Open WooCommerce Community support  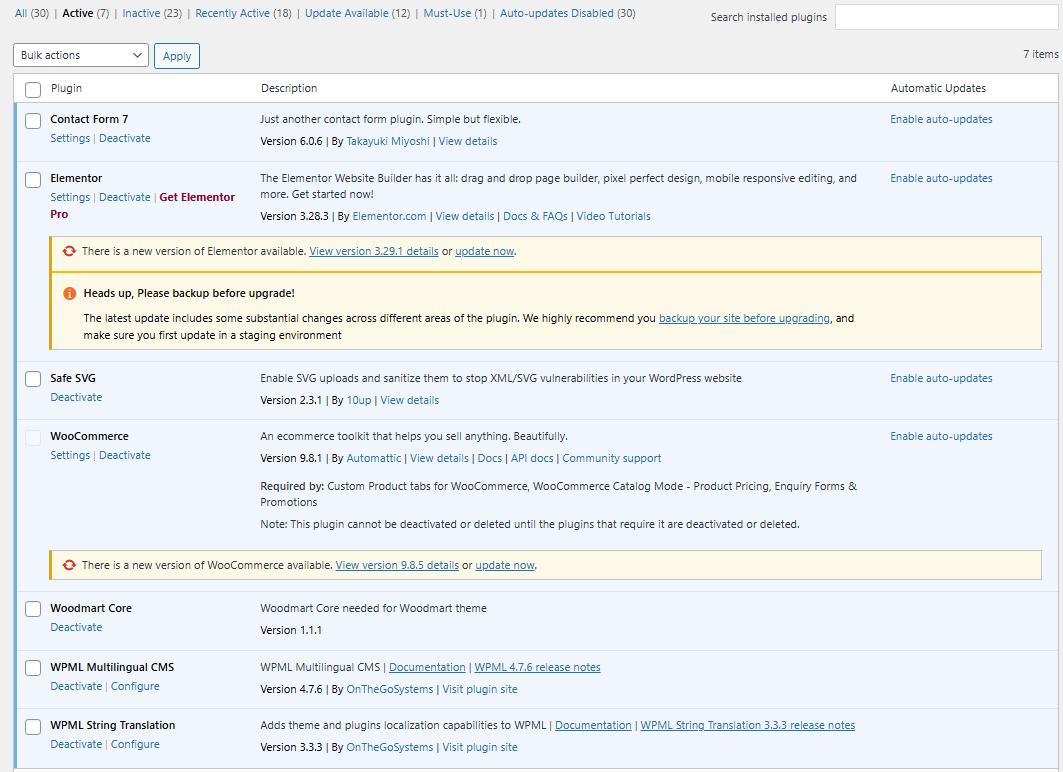(611, 458)
